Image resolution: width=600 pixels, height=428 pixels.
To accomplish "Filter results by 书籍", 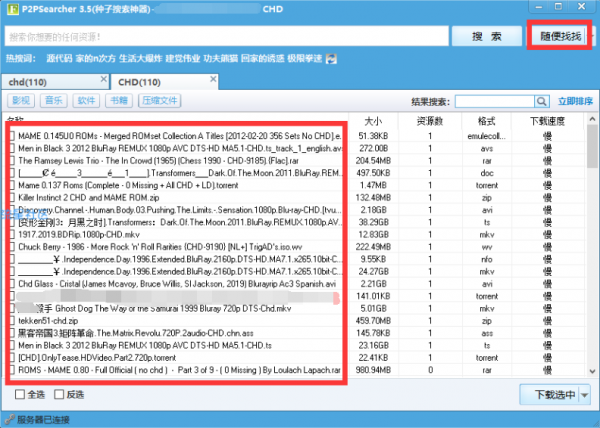I will [119, 101].
